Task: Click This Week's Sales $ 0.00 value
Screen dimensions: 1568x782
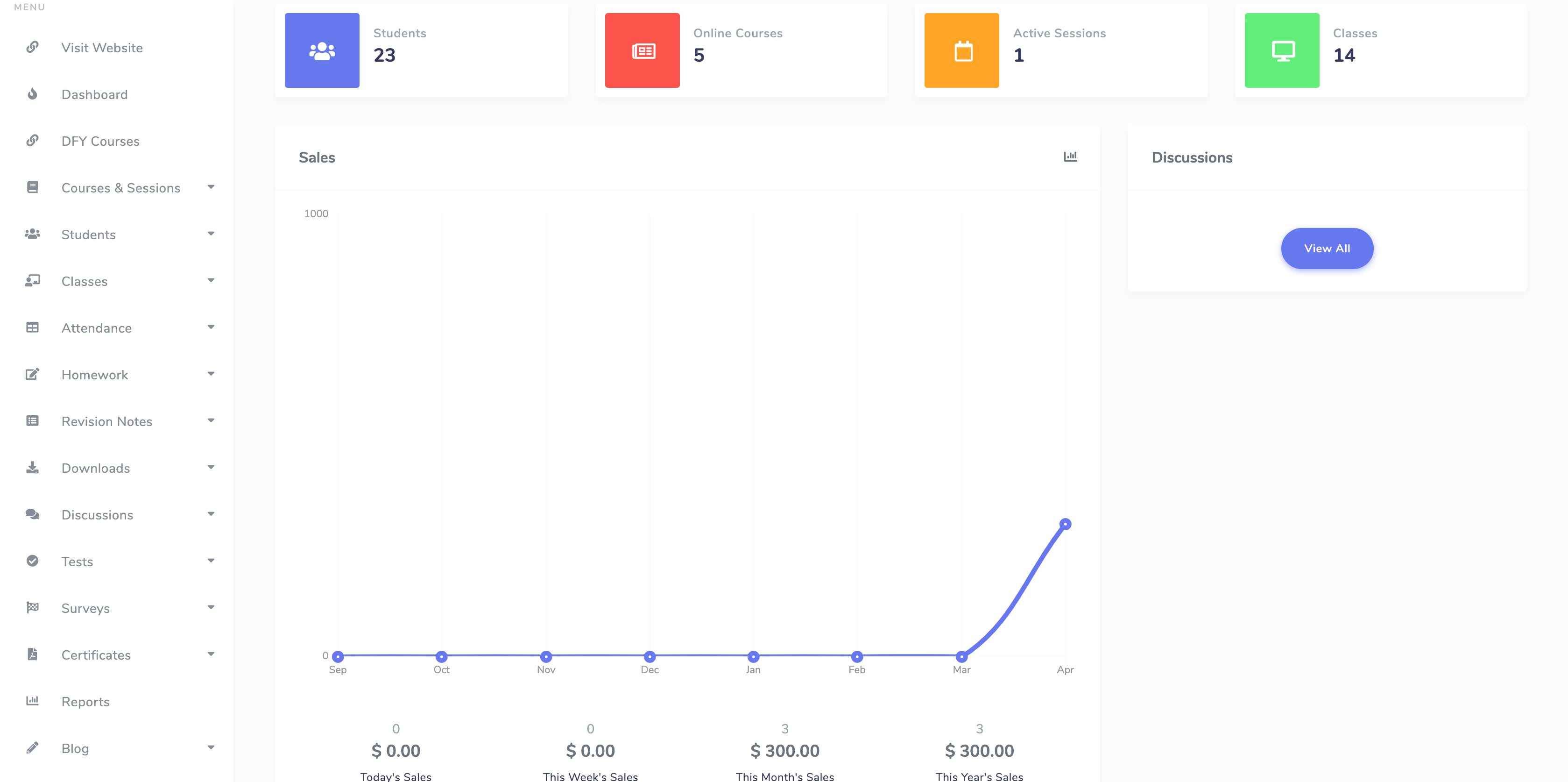Action: pyautogui.click(x=590, y=750)
